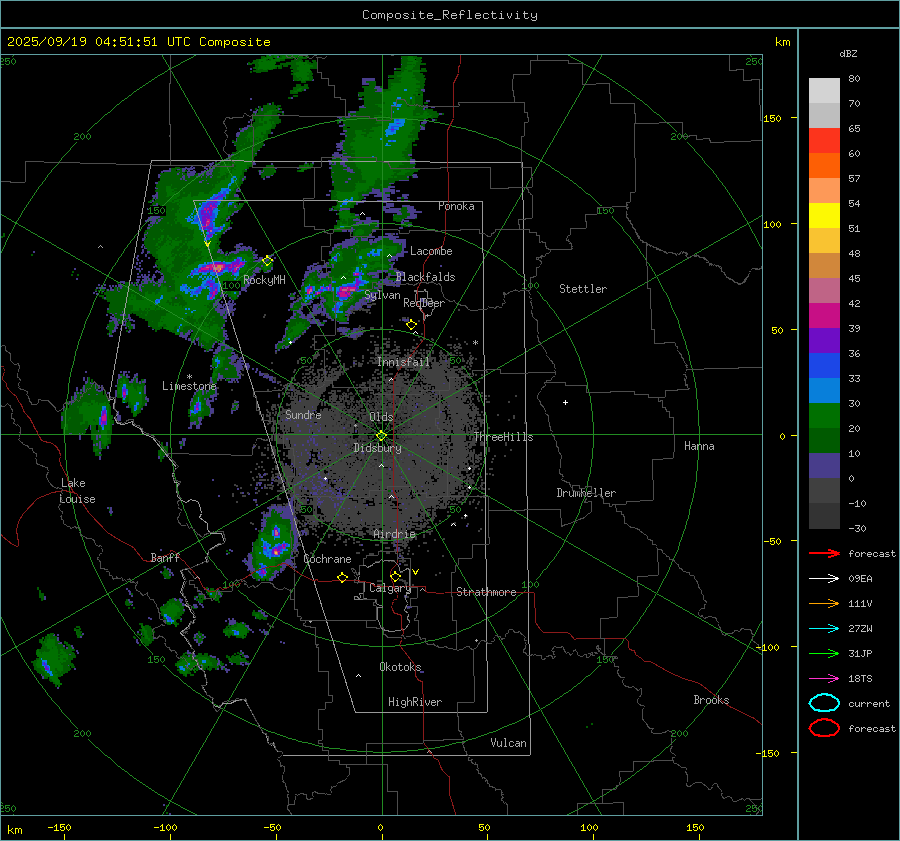The image size is (900, 841).
Task: Select the yellow radar site marker at Olds
Action: 381,435
